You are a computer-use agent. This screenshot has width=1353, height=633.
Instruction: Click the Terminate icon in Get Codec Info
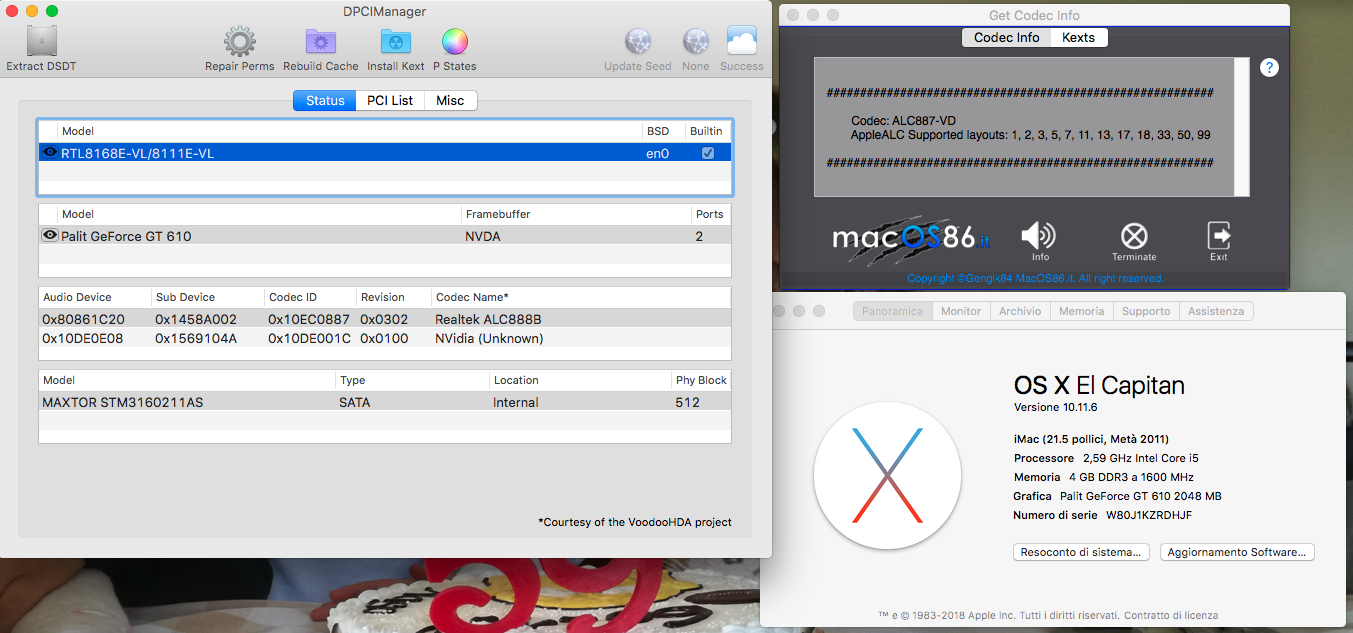tap(1133, 236)
